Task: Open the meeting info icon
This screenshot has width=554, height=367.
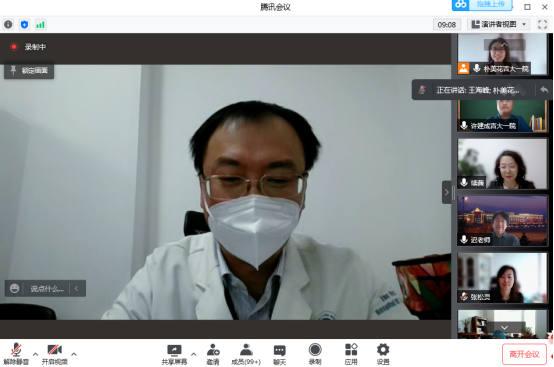Action: point(8,24)
